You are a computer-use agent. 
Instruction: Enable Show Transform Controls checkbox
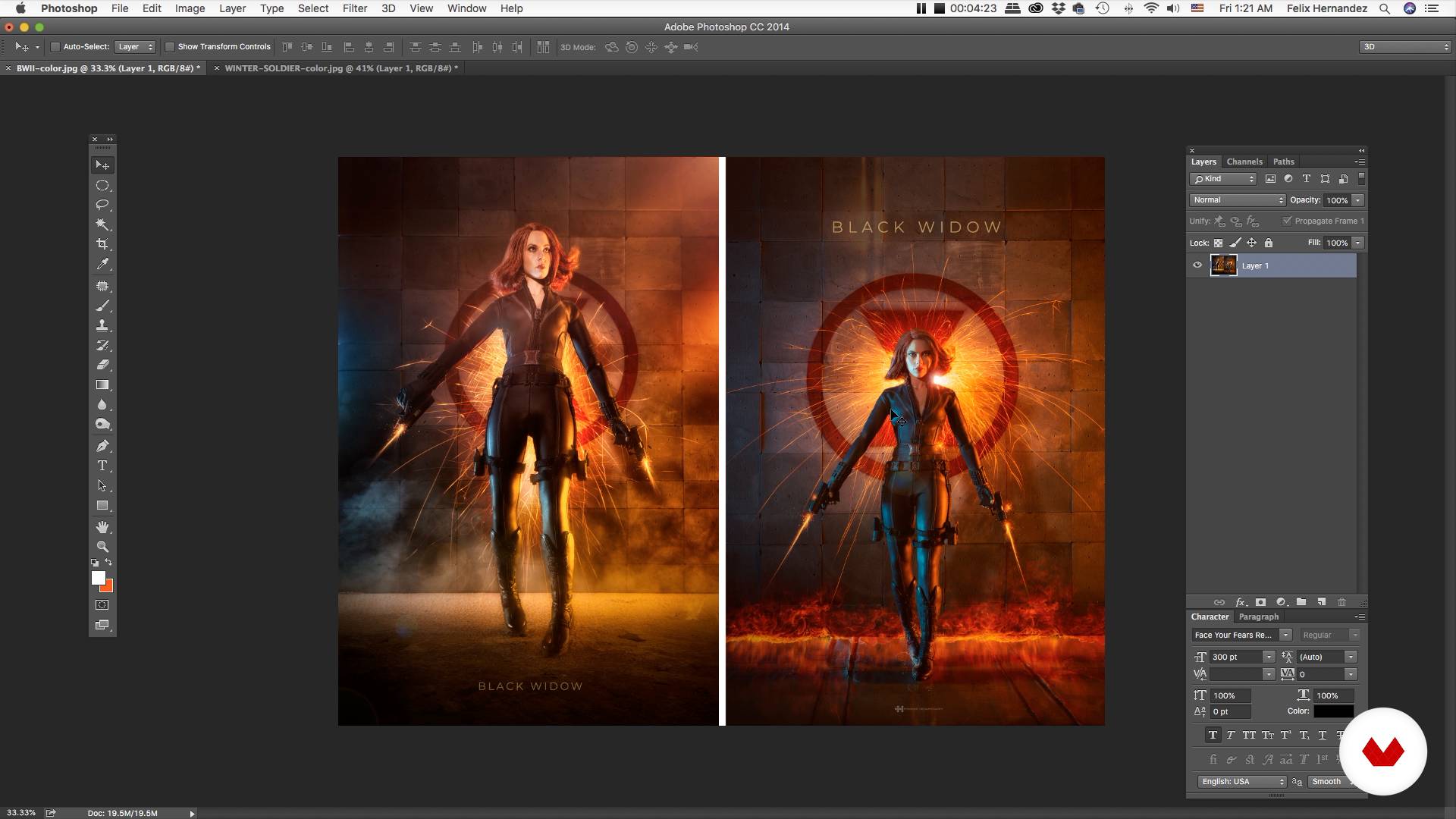coord(170,47)
